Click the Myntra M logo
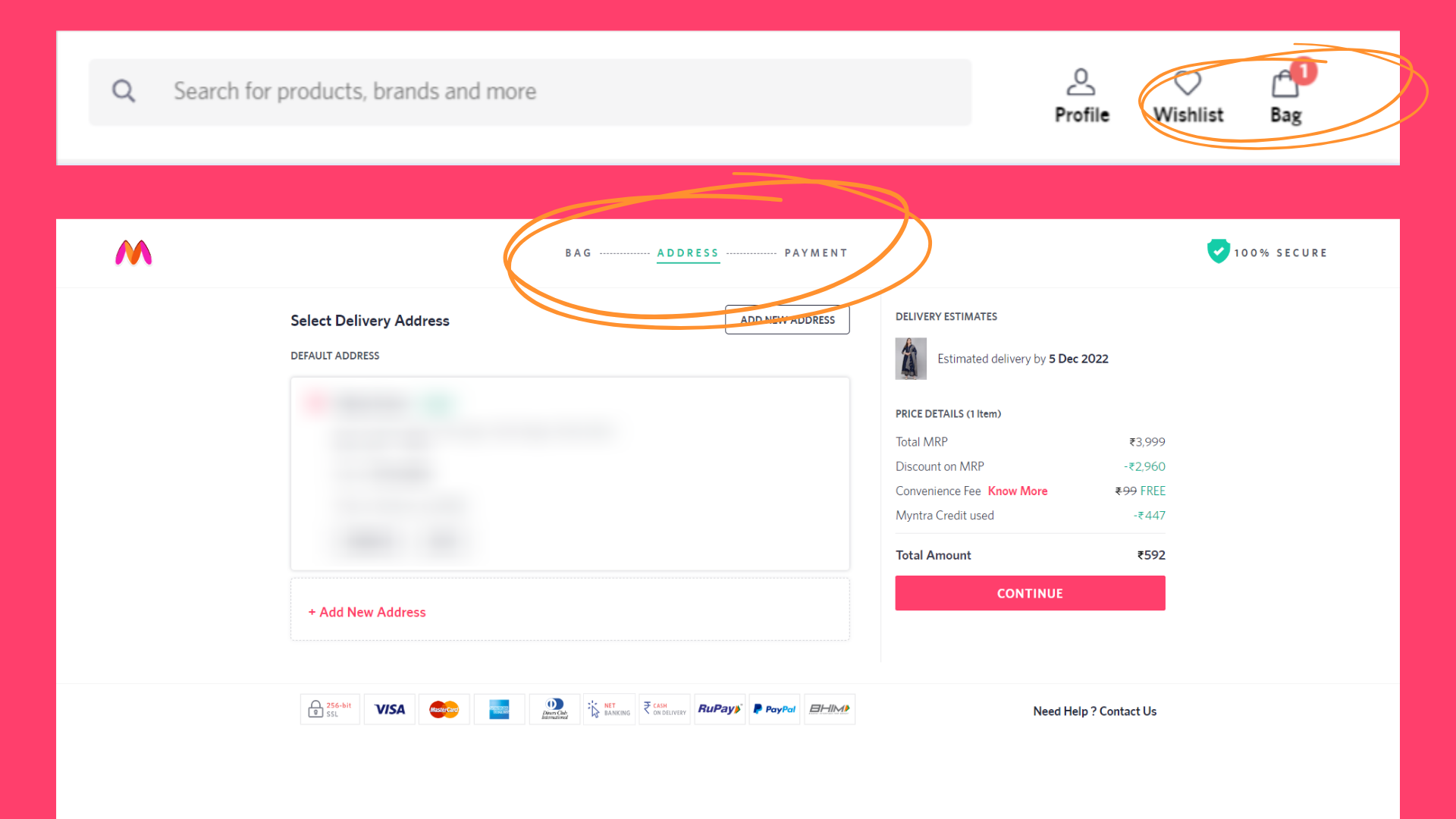 (133, 253)
